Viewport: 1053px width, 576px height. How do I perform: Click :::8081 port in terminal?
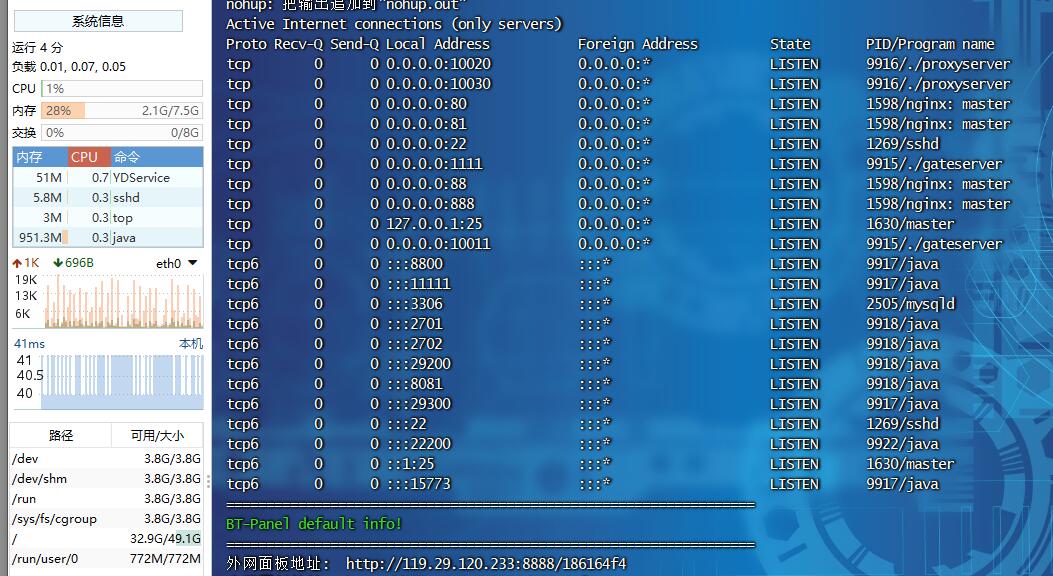415,384
